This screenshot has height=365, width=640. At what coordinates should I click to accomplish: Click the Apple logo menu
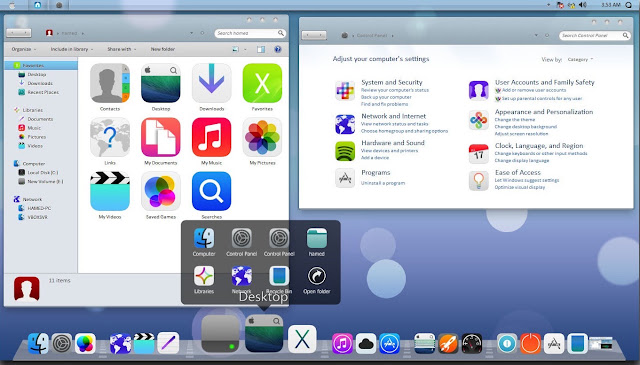[x=12, y=5]
